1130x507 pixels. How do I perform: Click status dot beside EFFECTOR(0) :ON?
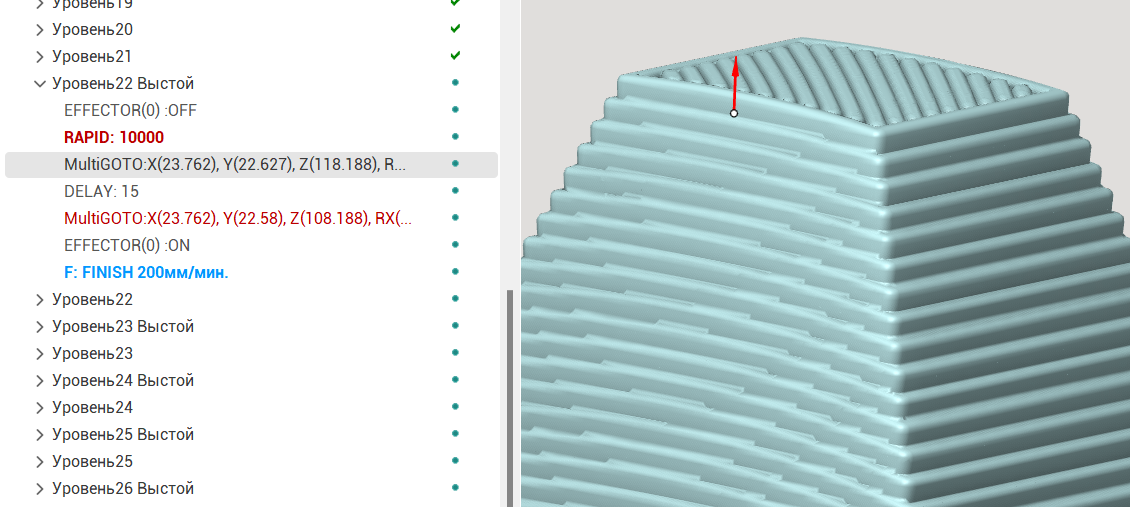[455, 245]
